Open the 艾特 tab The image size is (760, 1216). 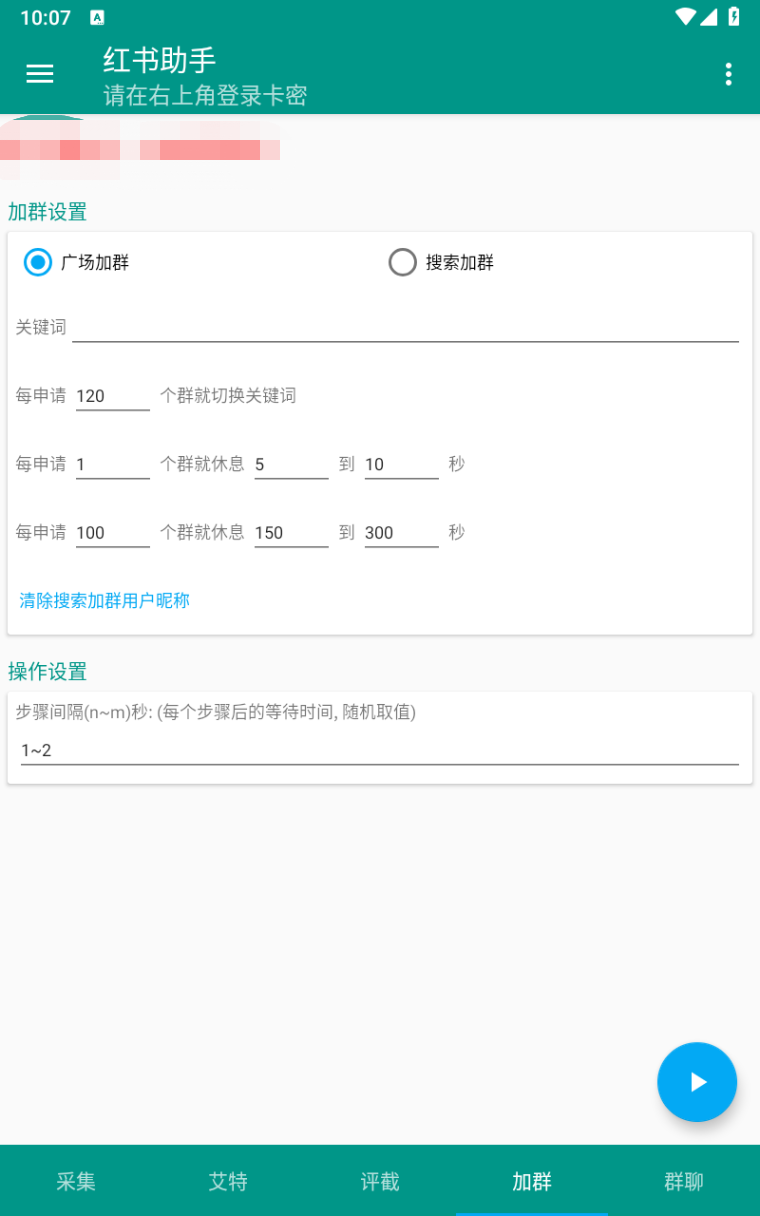pos(228,1181)
